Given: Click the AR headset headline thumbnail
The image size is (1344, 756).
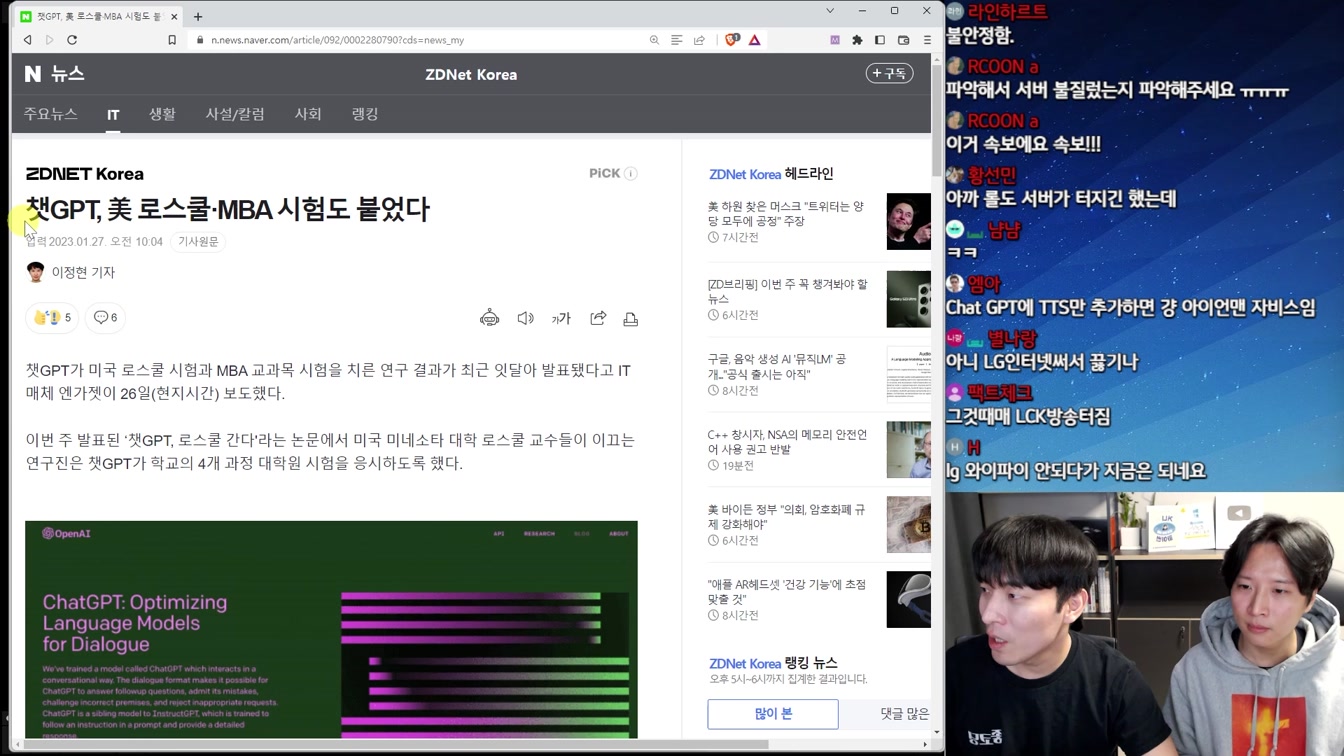Looking at the screenshot, I should [x=908, y=599].
